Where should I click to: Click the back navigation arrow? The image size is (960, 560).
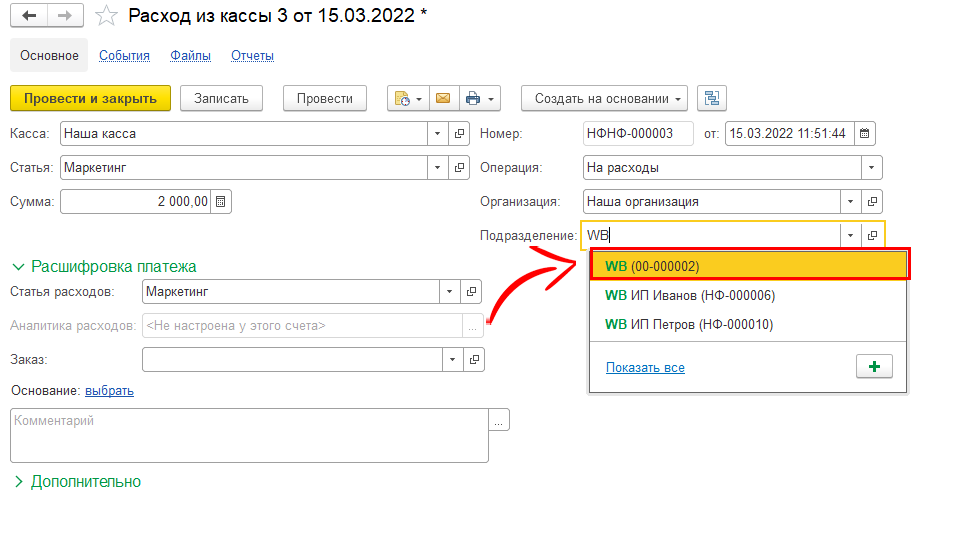click(x=30, y=16)
